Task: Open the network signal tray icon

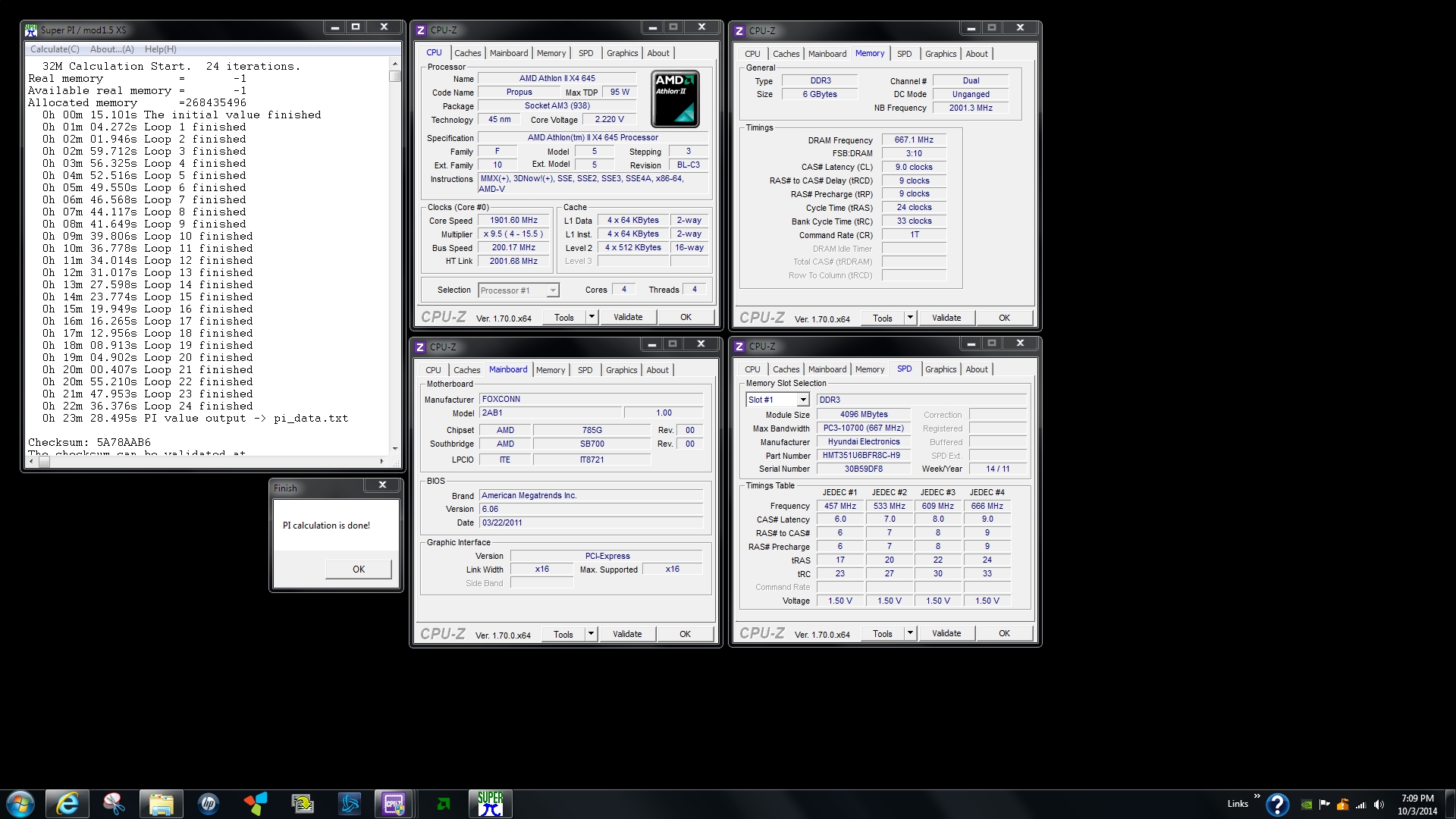Action: 1361,805
